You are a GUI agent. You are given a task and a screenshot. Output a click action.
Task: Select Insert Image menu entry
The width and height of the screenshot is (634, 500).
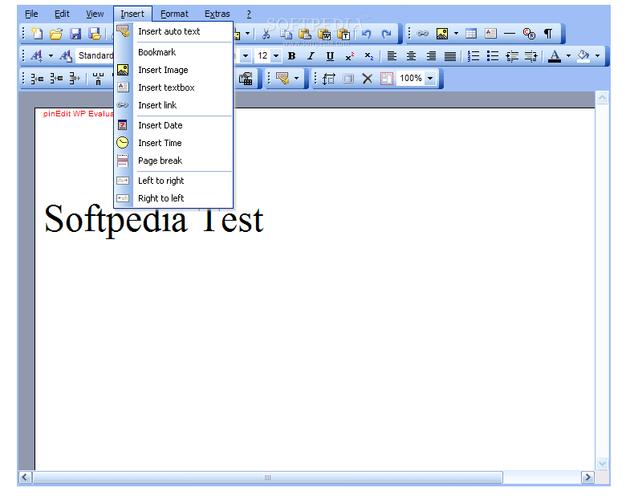173,70
